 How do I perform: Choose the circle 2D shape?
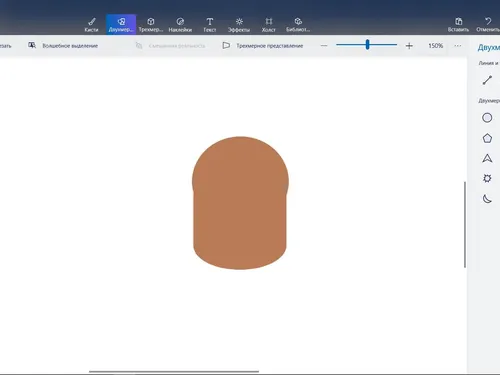pos(487,118)
